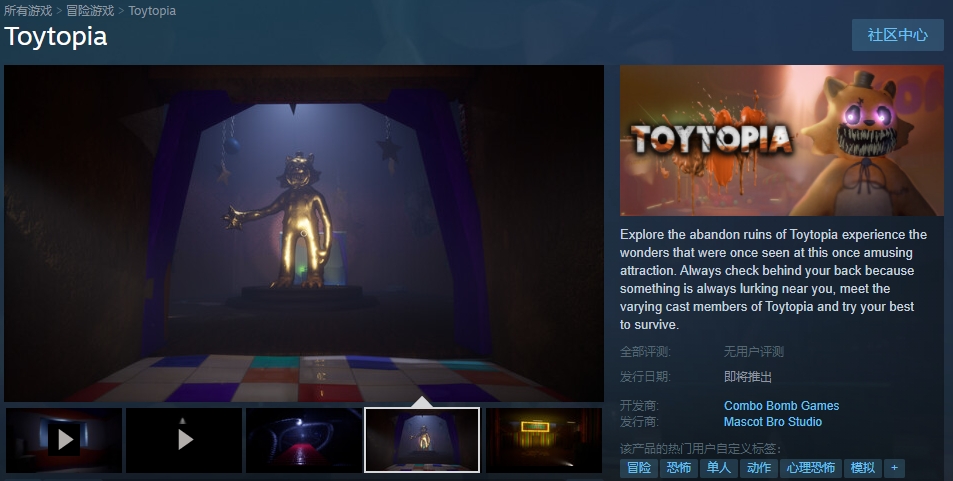The width and height of the screenshot is (953, 481).
Task: Select the 冒险 tag
Action: point(639,468)
